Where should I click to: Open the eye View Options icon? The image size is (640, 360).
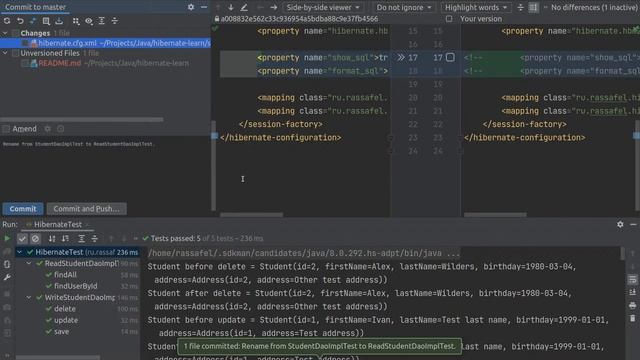point(89,21)
